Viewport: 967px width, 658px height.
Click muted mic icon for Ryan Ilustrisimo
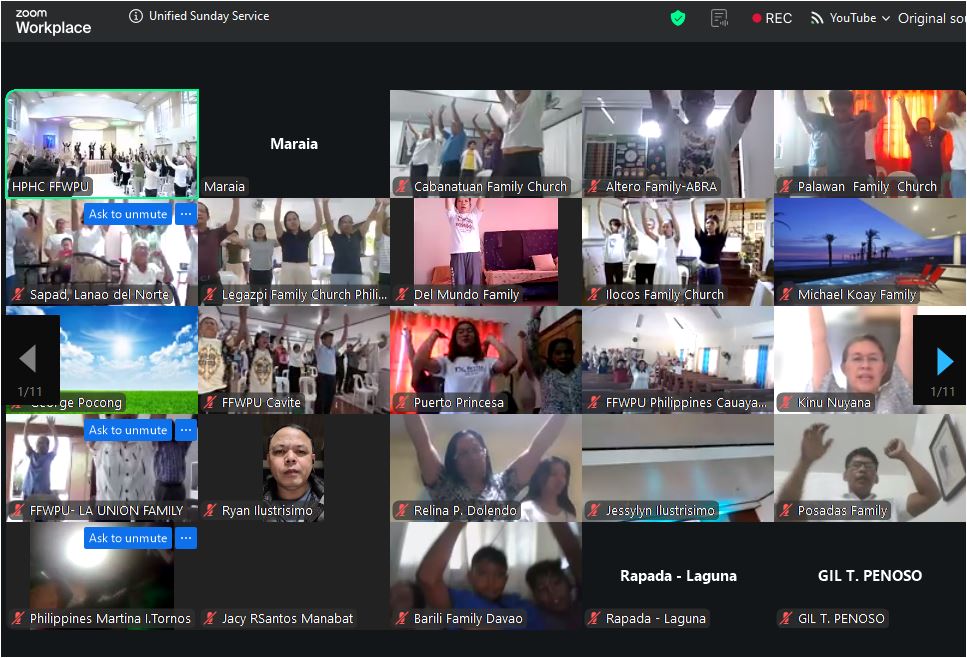tap(210, 511)
